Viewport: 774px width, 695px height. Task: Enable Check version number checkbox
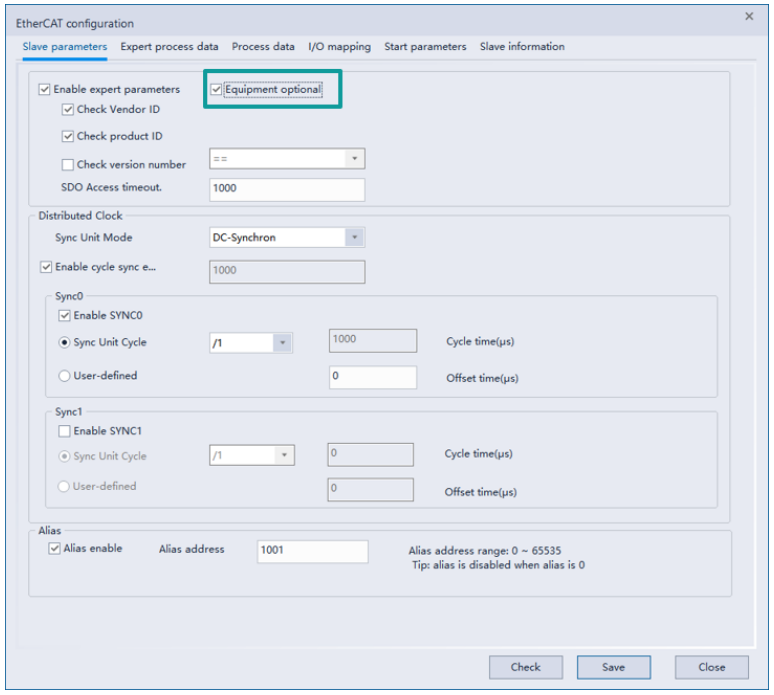(68, 165)
